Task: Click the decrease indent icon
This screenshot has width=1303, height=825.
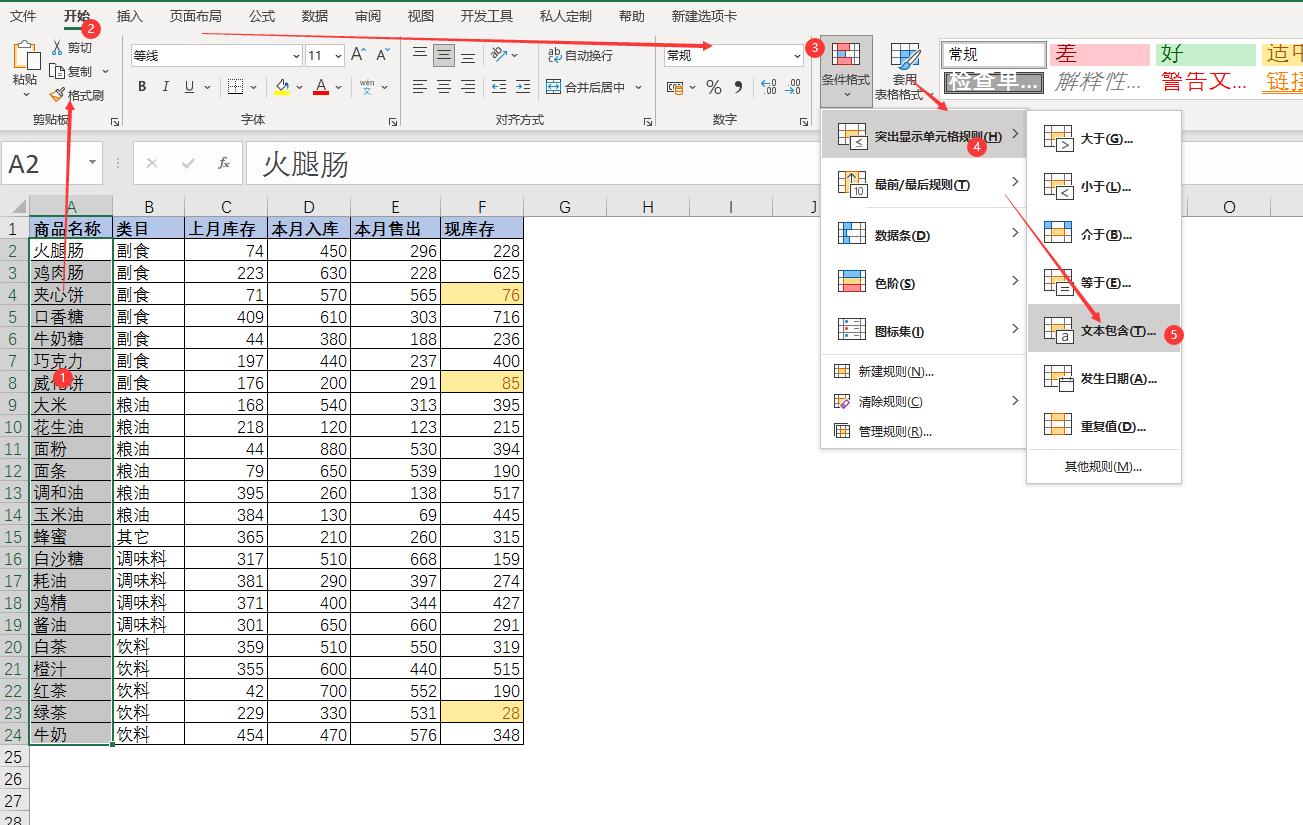Action: (x=499, y=87)
